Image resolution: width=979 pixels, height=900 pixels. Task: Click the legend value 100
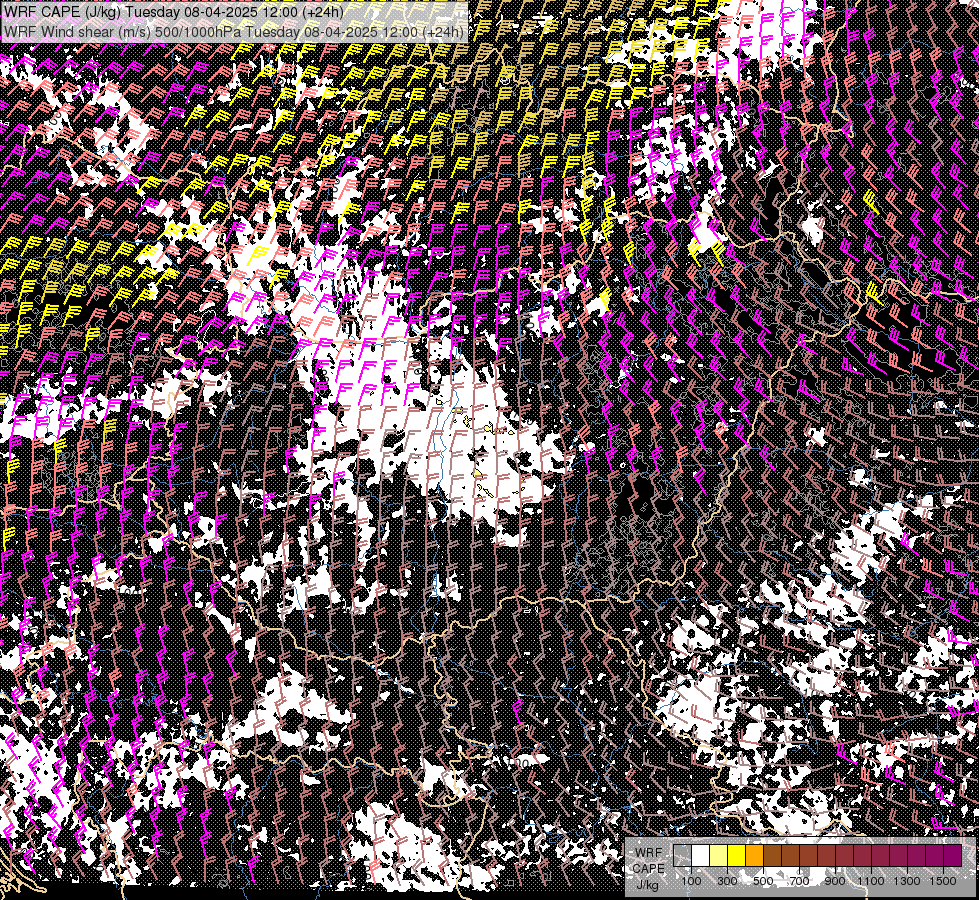[x=691, y=881]
